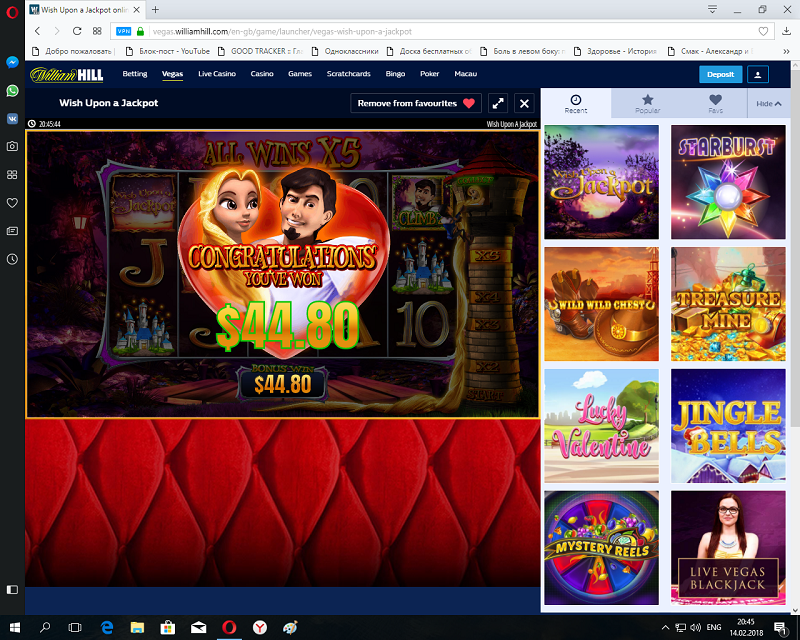Go back to previous page
The image size is (800, 640).
click(37, 31)
